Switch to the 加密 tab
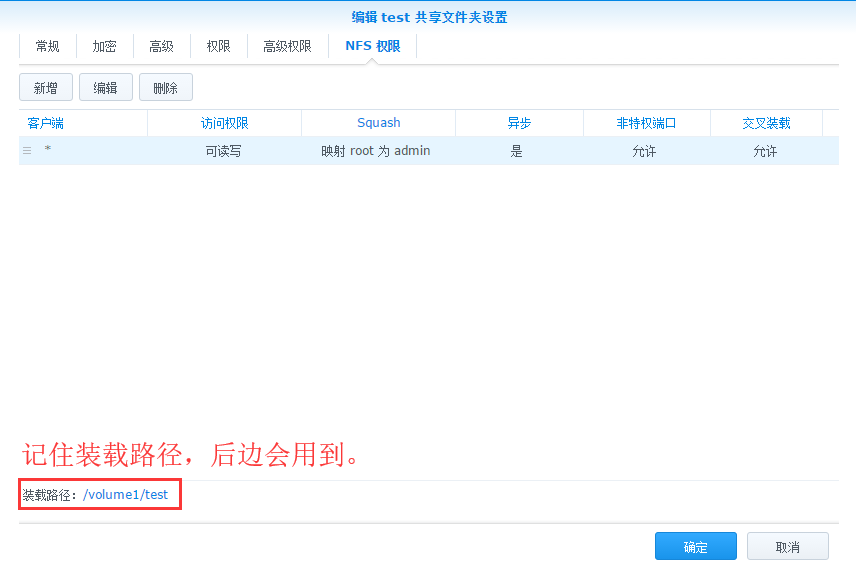This screenshot has width=856, height=566. pyautogui.click(x=104, y=46)
